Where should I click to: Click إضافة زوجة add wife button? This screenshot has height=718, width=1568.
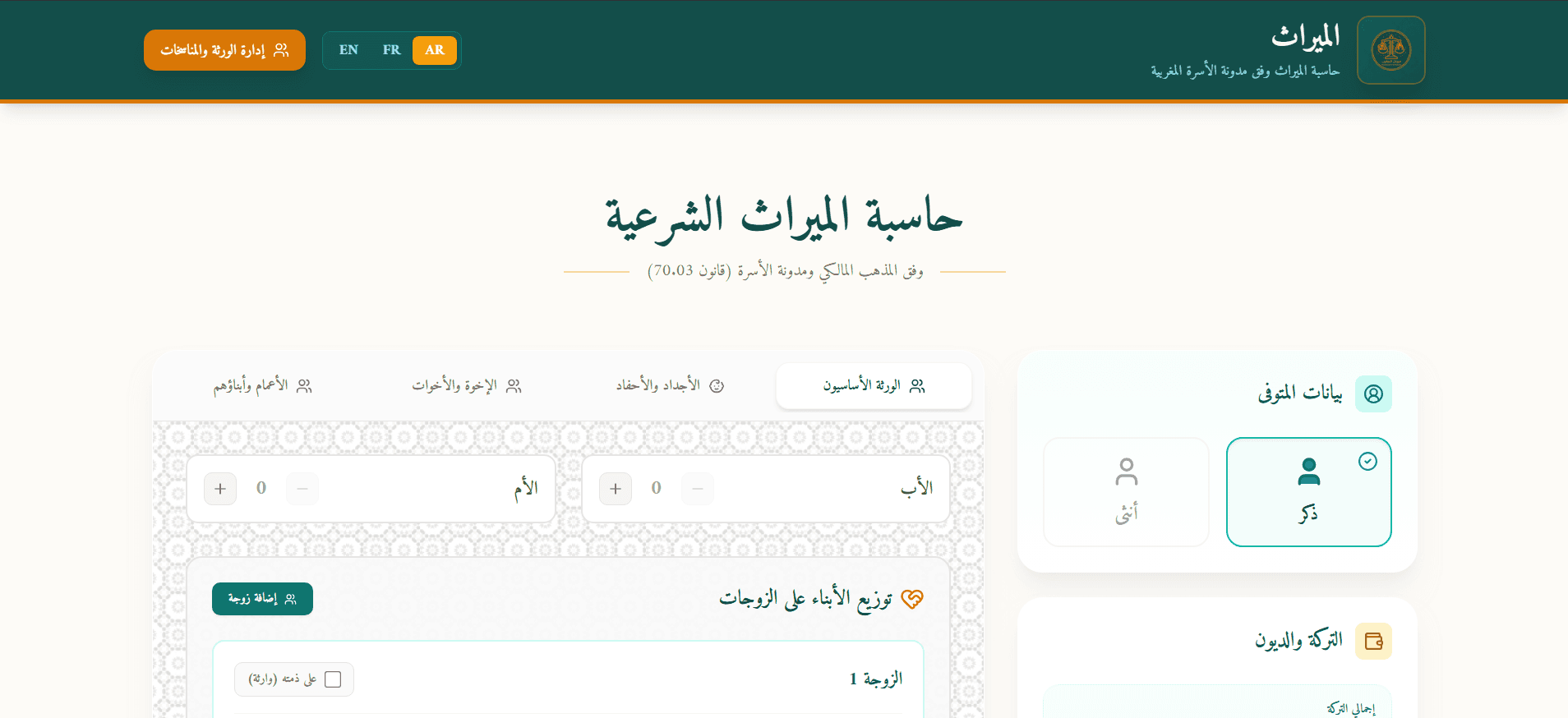pyautogui.click(x=262, y=599)
